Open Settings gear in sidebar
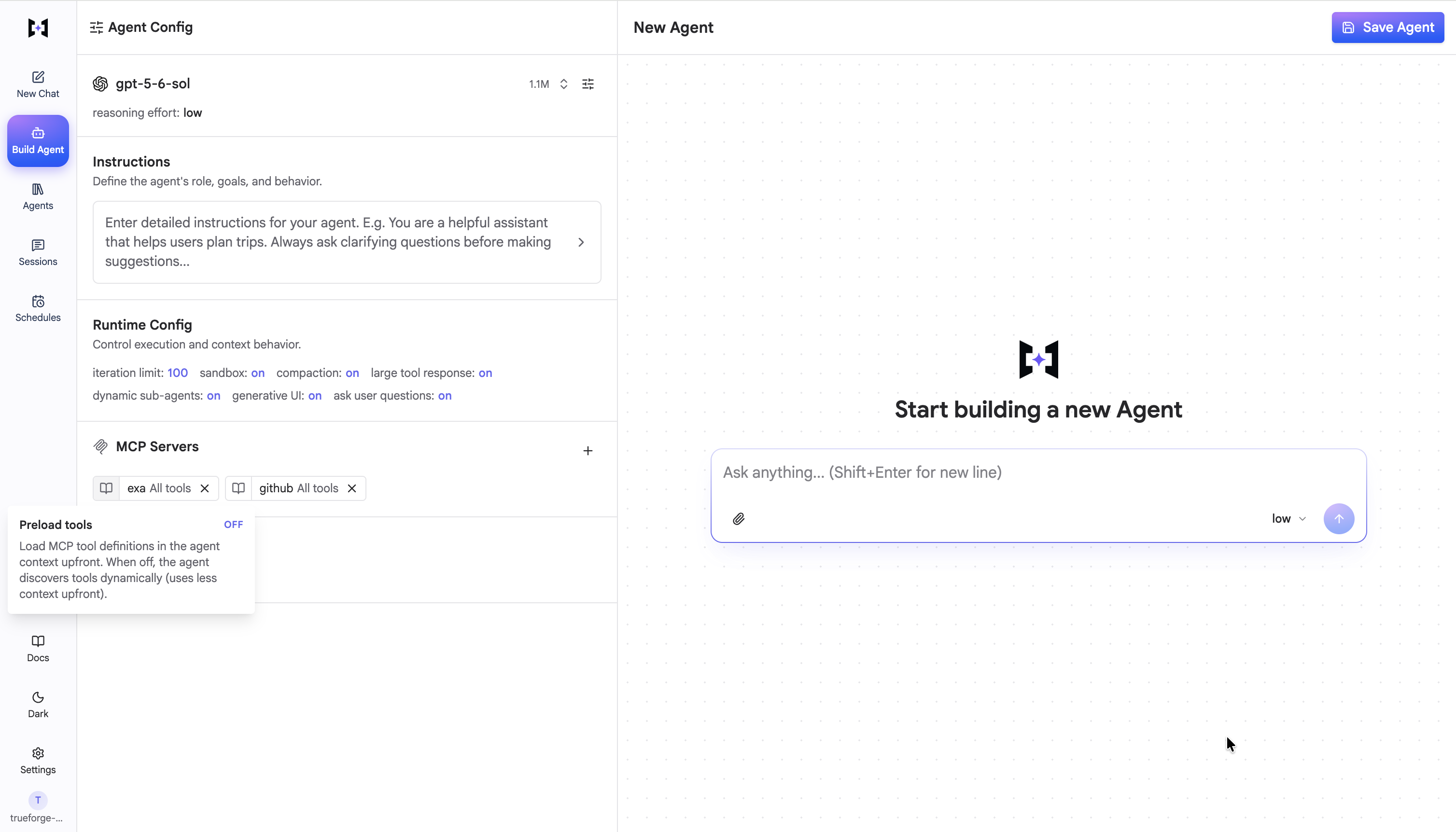 click(x=38, y=761)
